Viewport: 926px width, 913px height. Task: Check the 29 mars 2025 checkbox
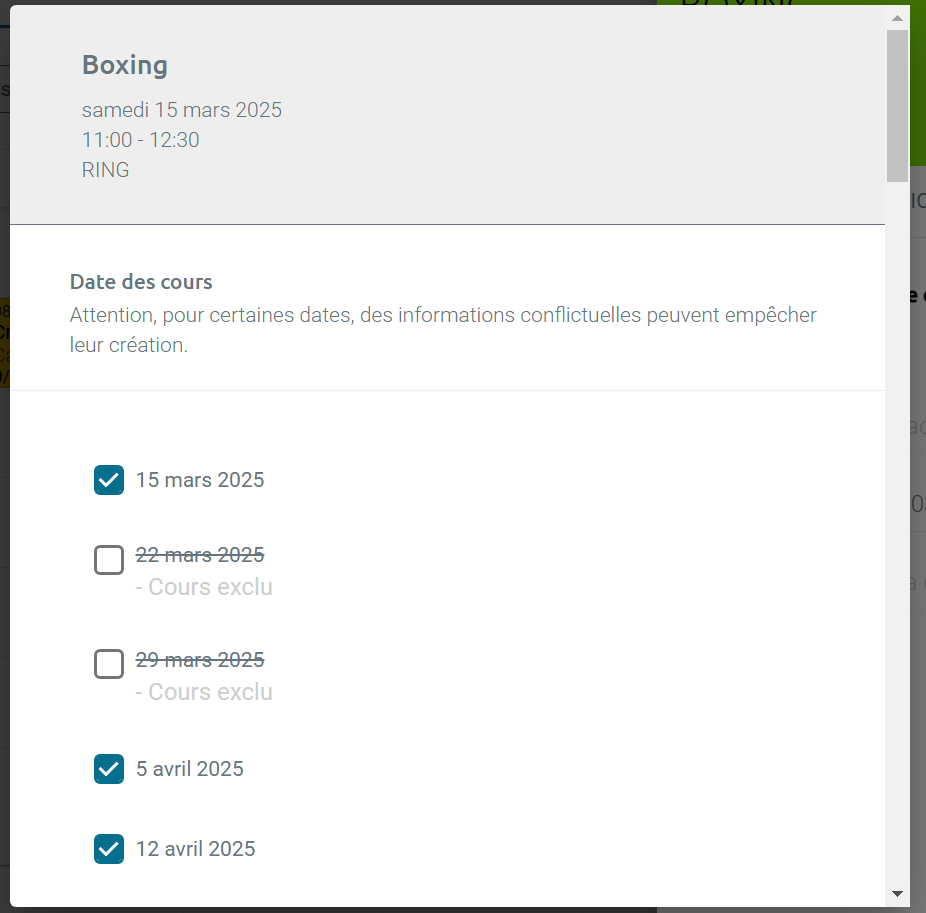(109, 664)
